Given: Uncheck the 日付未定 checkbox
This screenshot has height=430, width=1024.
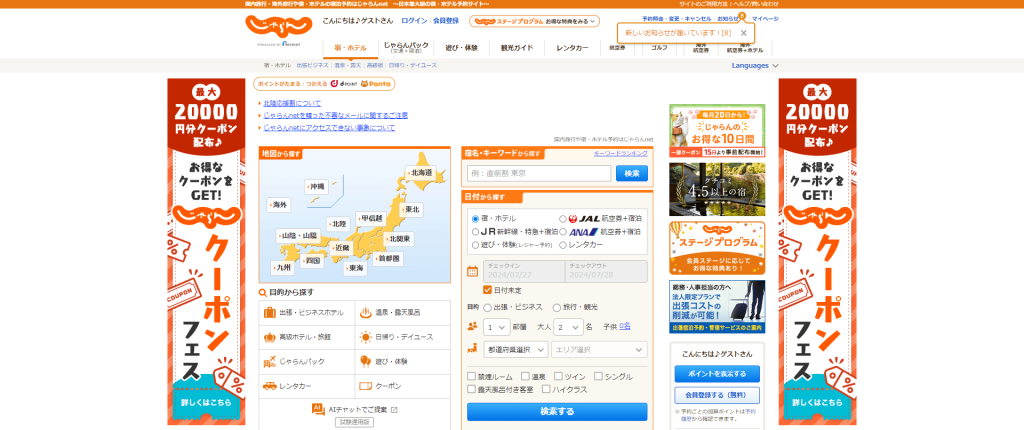Looking at the screenshot, I should 487,289.
